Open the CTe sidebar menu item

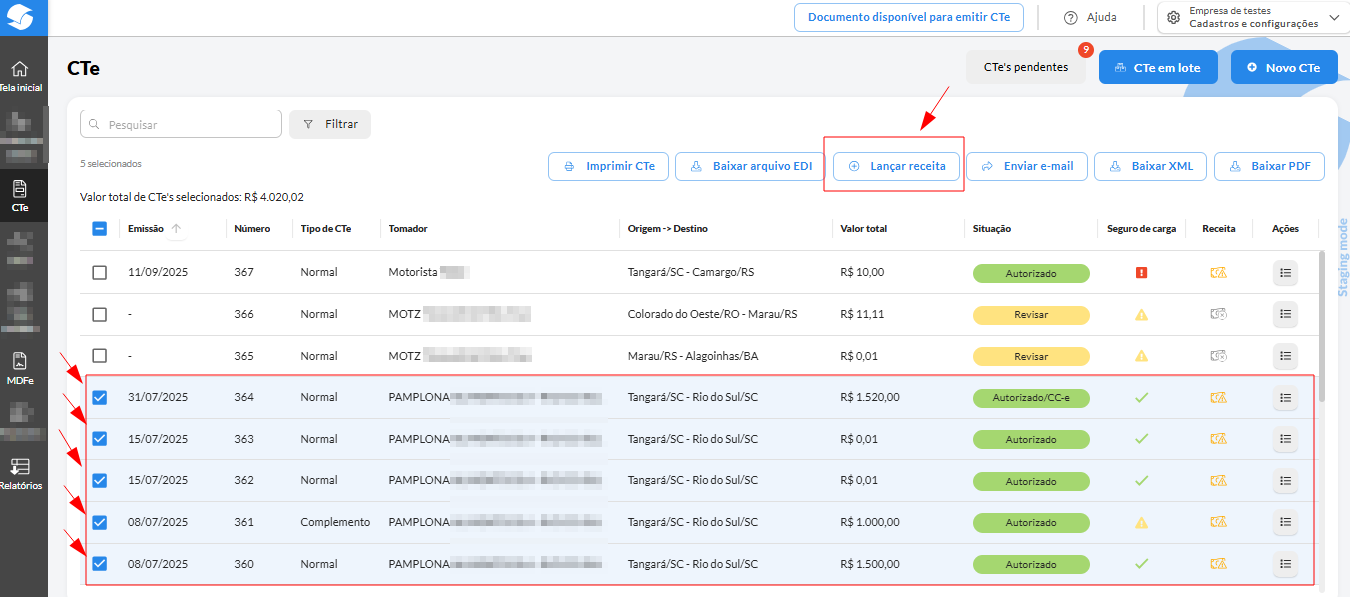20,195
